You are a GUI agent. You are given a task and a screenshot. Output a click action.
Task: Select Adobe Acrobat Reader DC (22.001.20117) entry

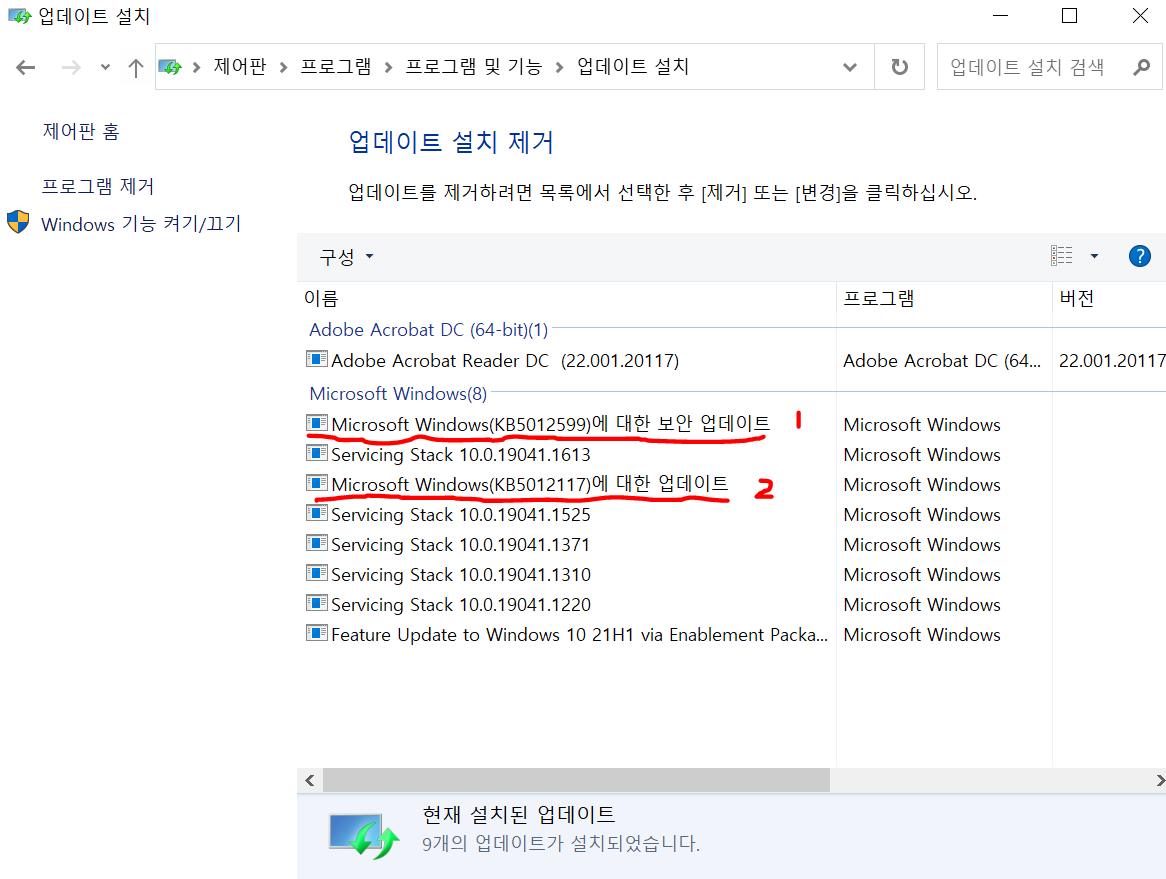click(x=504, y=361)
